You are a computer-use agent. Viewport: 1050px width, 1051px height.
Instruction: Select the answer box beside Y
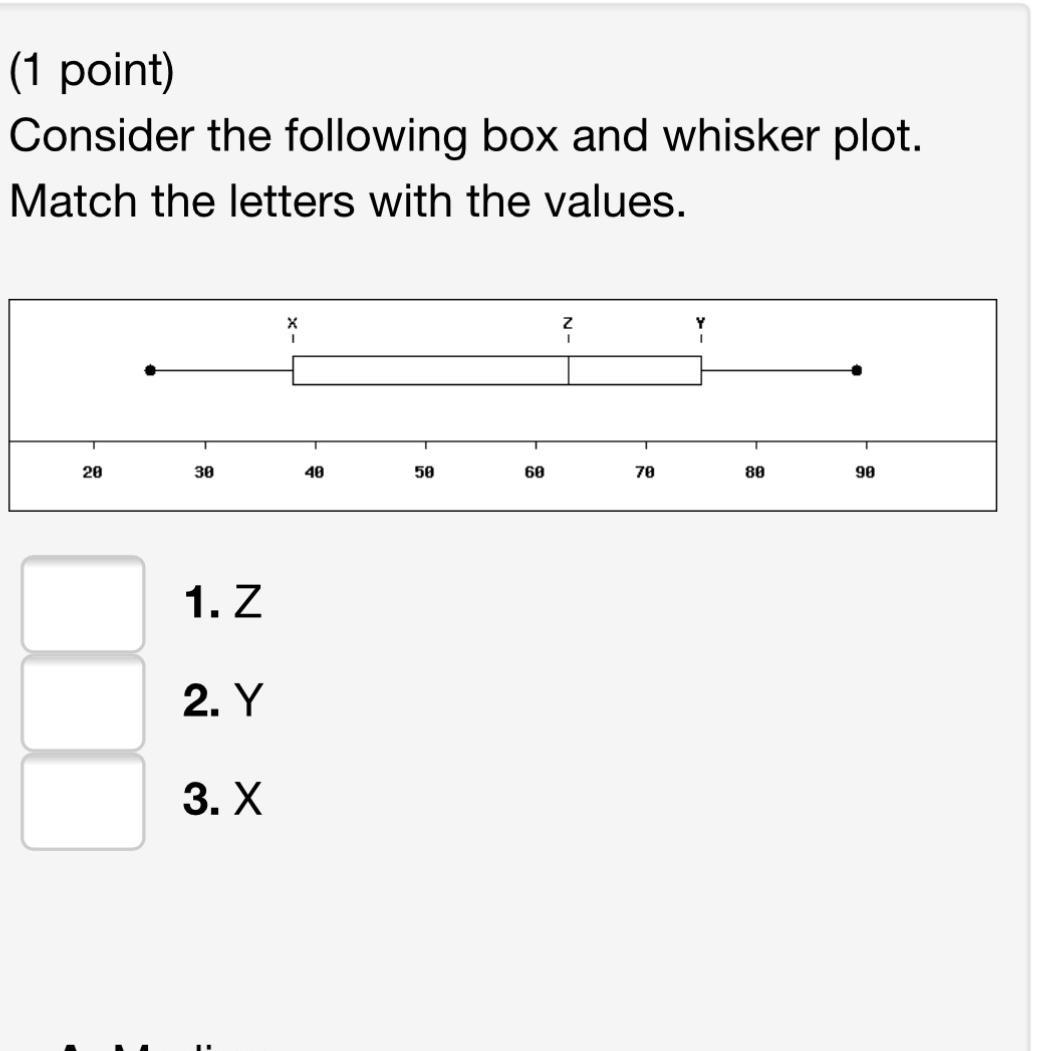83,702
